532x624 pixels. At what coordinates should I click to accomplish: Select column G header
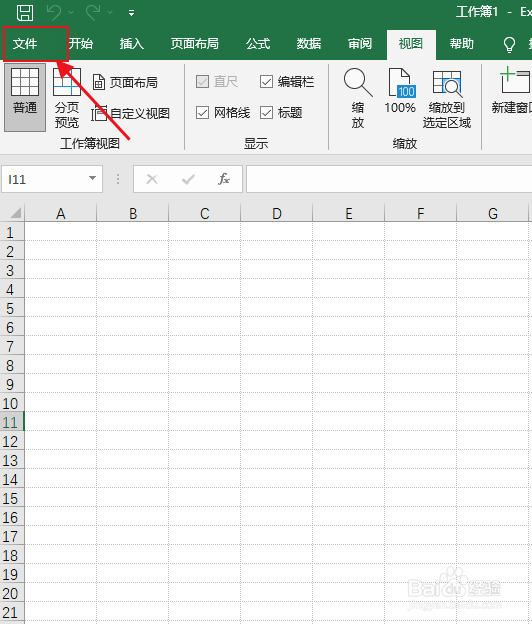(x=493, y=213)
